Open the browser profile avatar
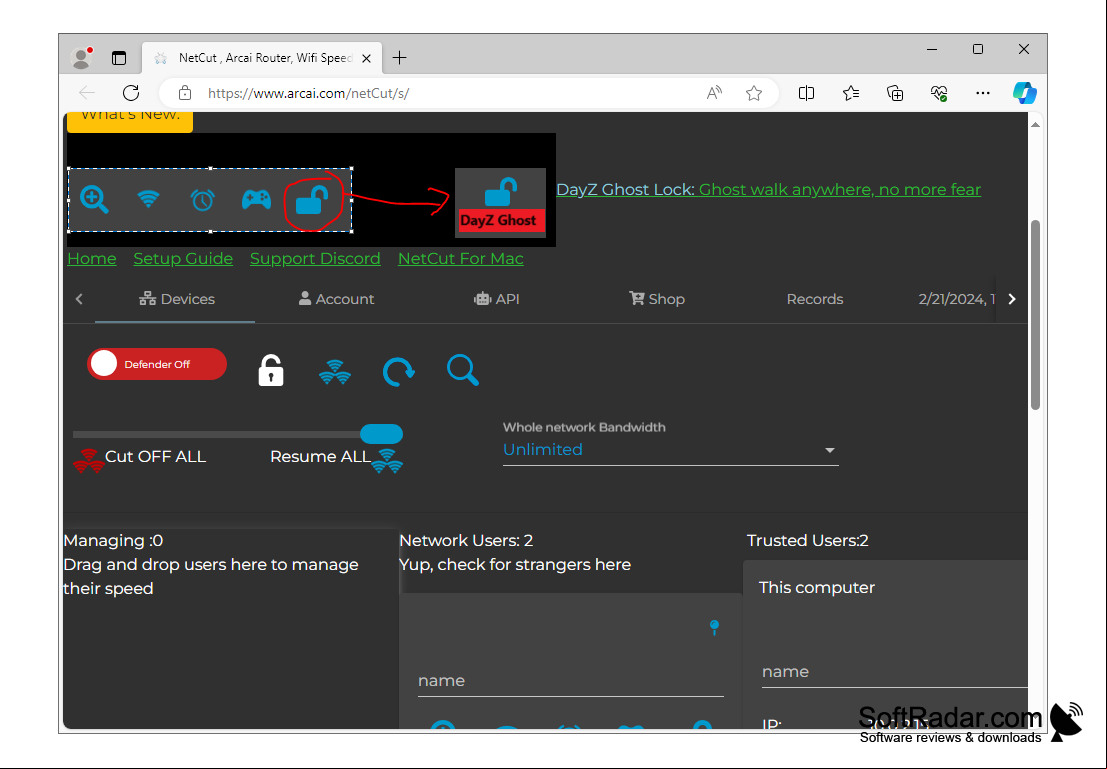The image size is (1107, 769). [82, 58]
